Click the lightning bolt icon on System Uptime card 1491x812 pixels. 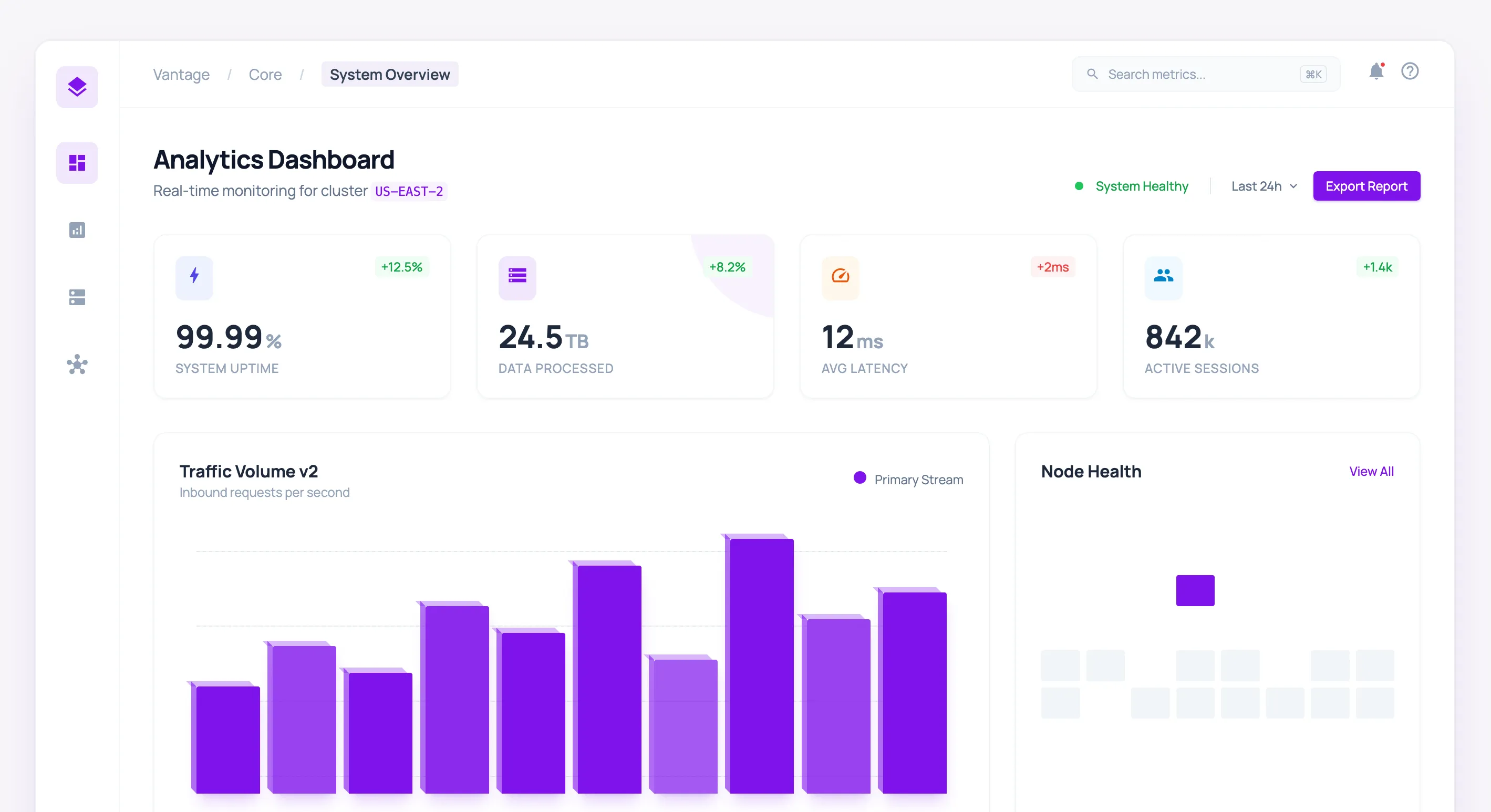[x=194, y=278]
